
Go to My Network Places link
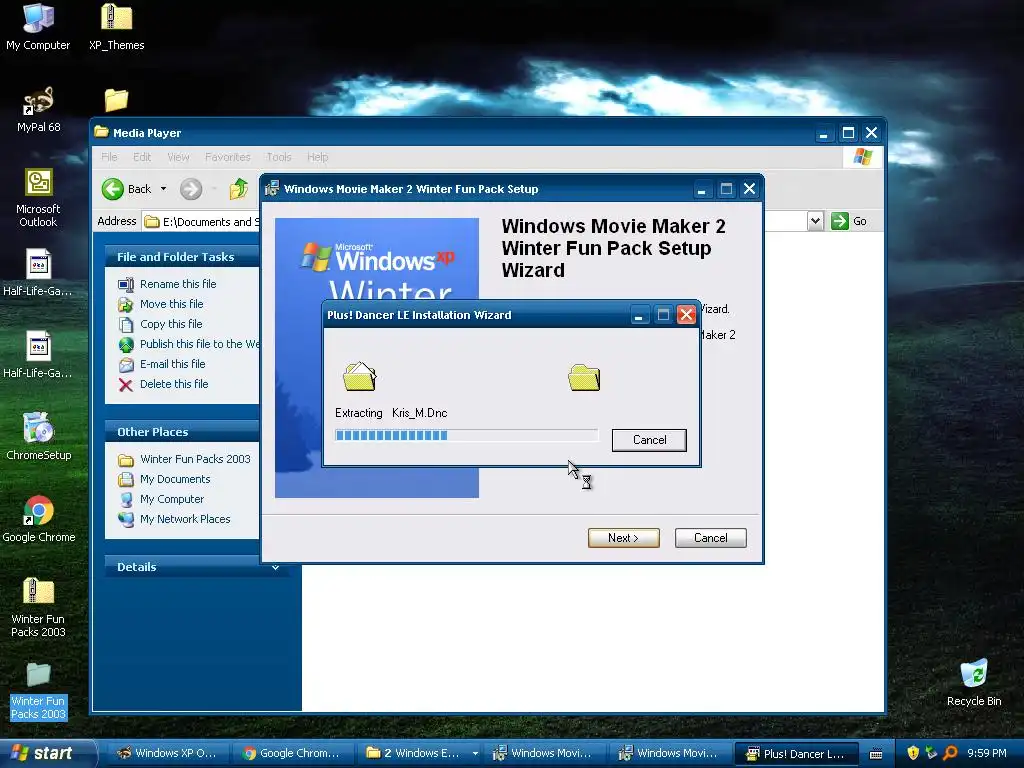pos(185,519)
